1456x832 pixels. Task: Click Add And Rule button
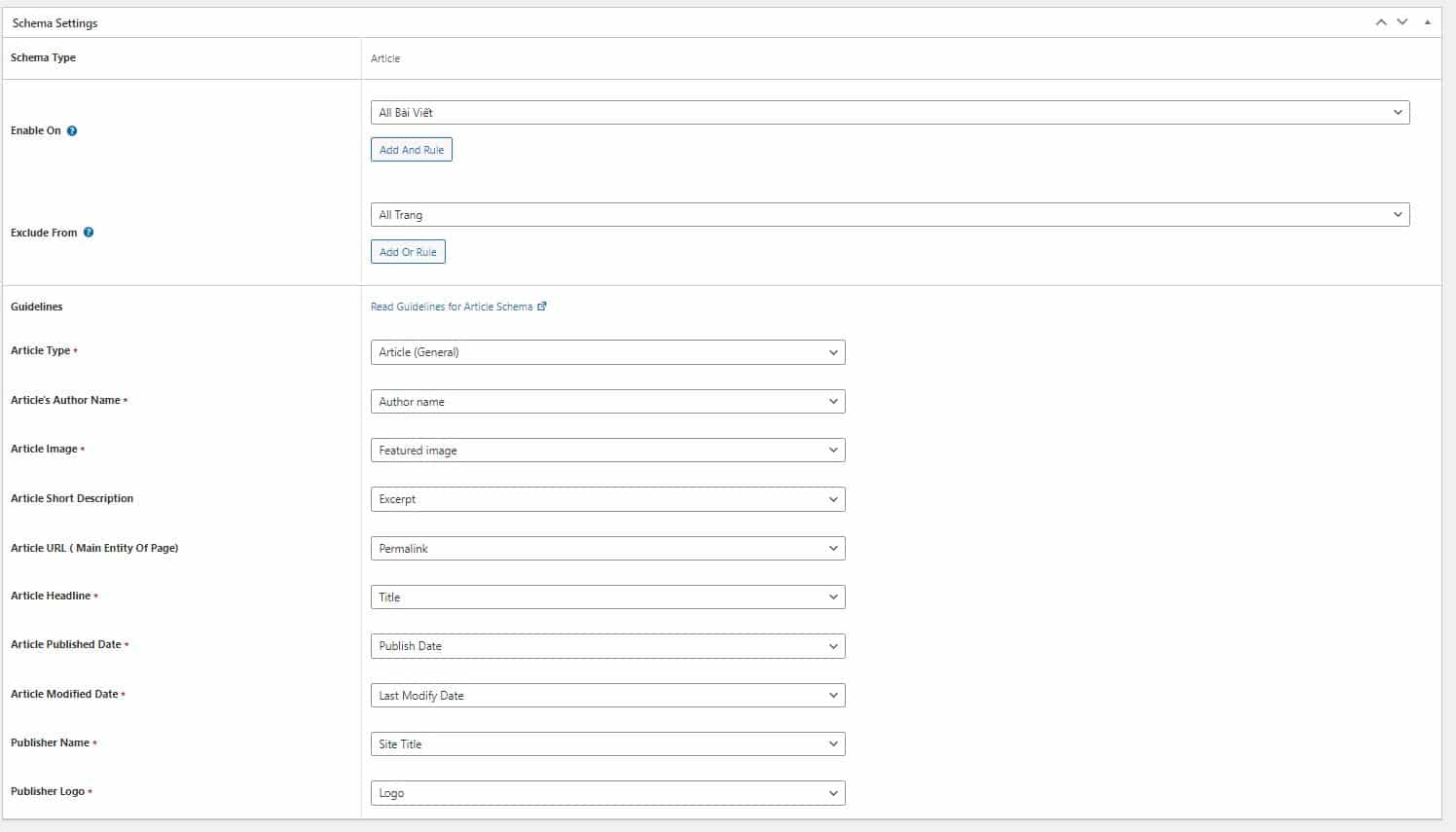coord(412,150)
